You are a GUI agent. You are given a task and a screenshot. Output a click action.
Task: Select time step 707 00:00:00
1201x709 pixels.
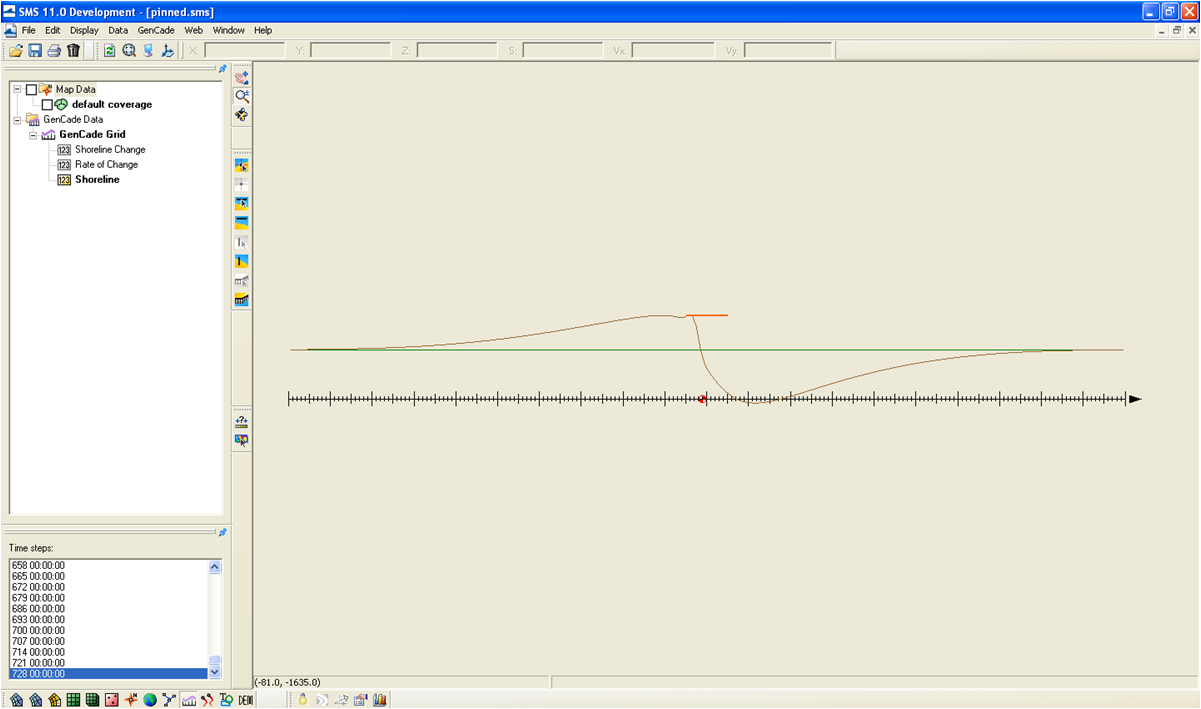pyautogui.click(x=38, y=641)
